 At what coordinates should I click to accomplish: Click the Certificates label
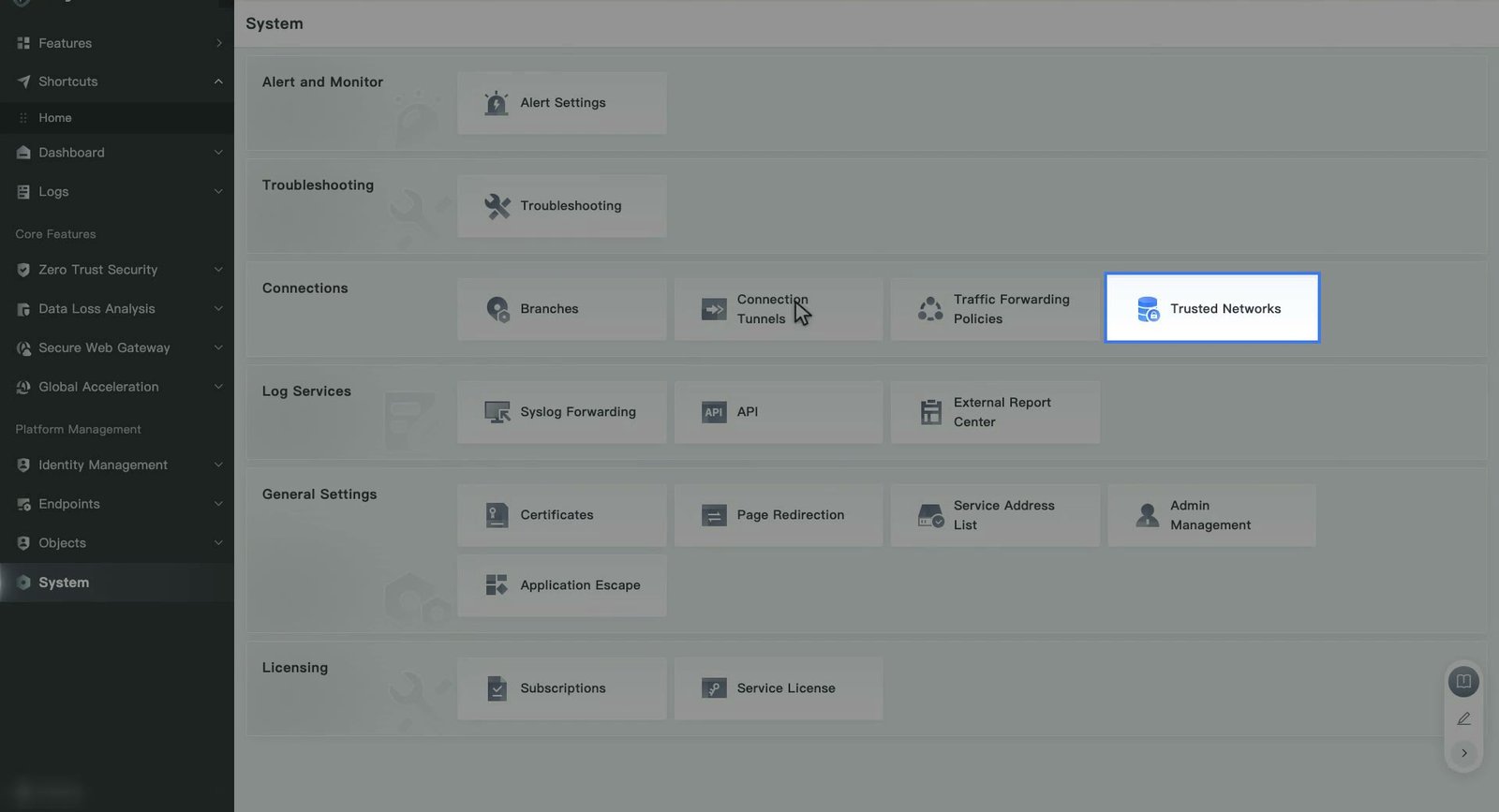point(557,515)
